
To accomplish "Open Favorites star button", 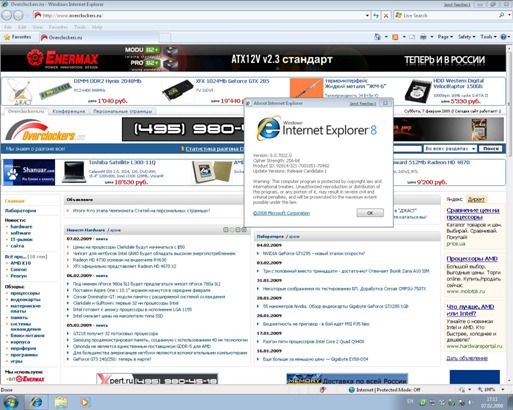I will 17,37.
